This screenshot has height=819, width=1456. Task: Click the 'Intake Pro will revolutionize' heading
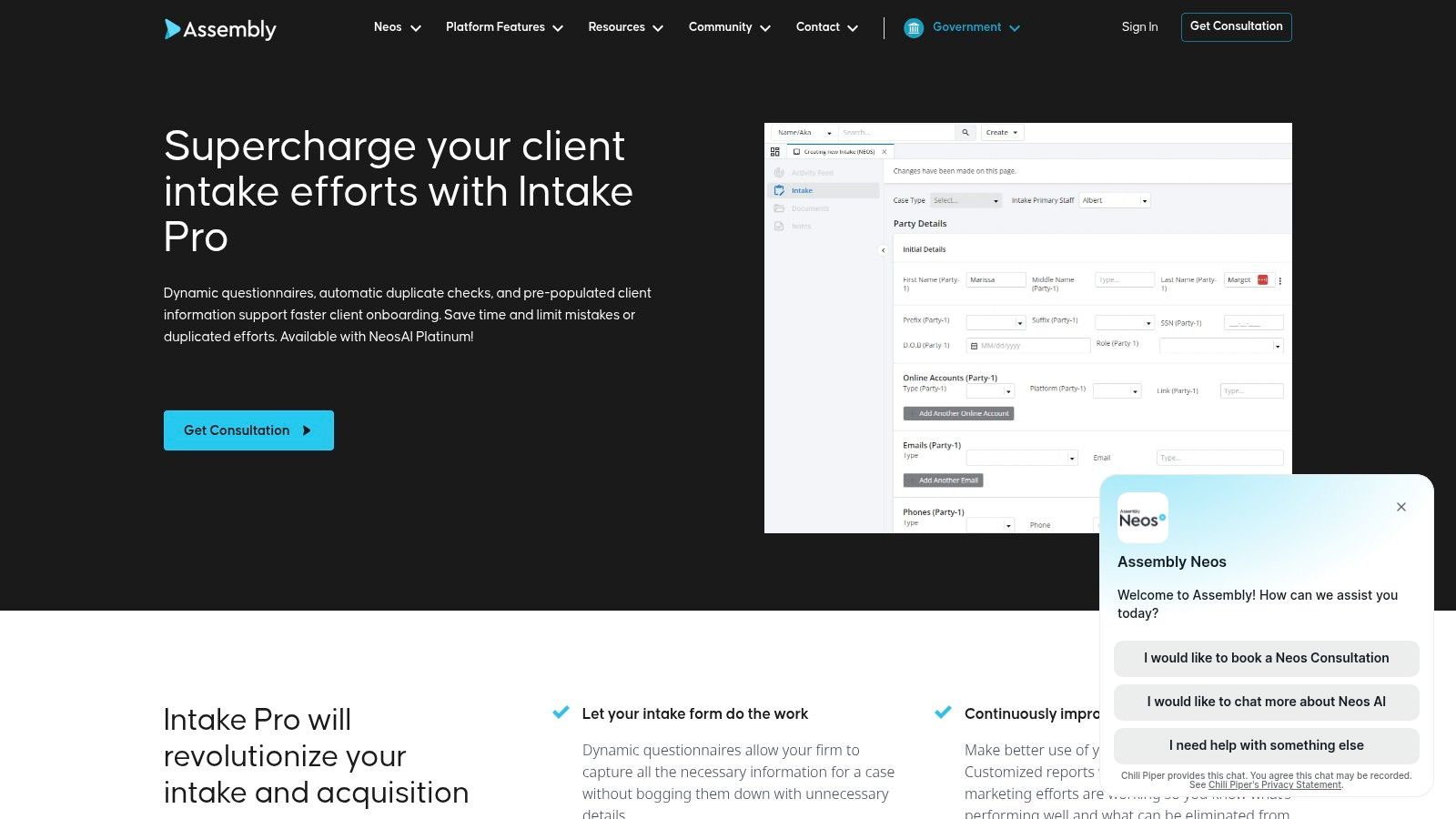point(316,756)
